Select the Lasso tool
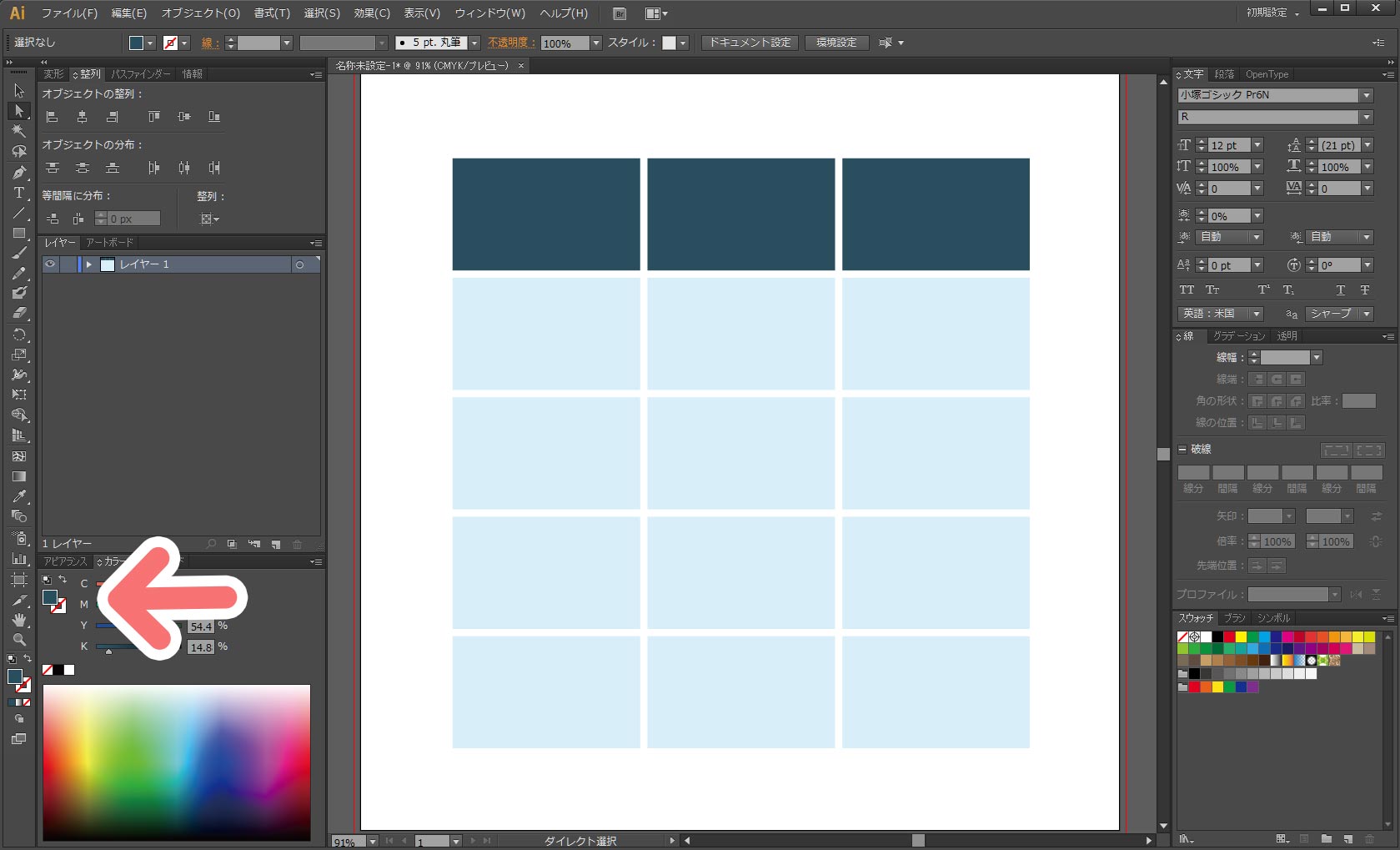 [19, 152]
